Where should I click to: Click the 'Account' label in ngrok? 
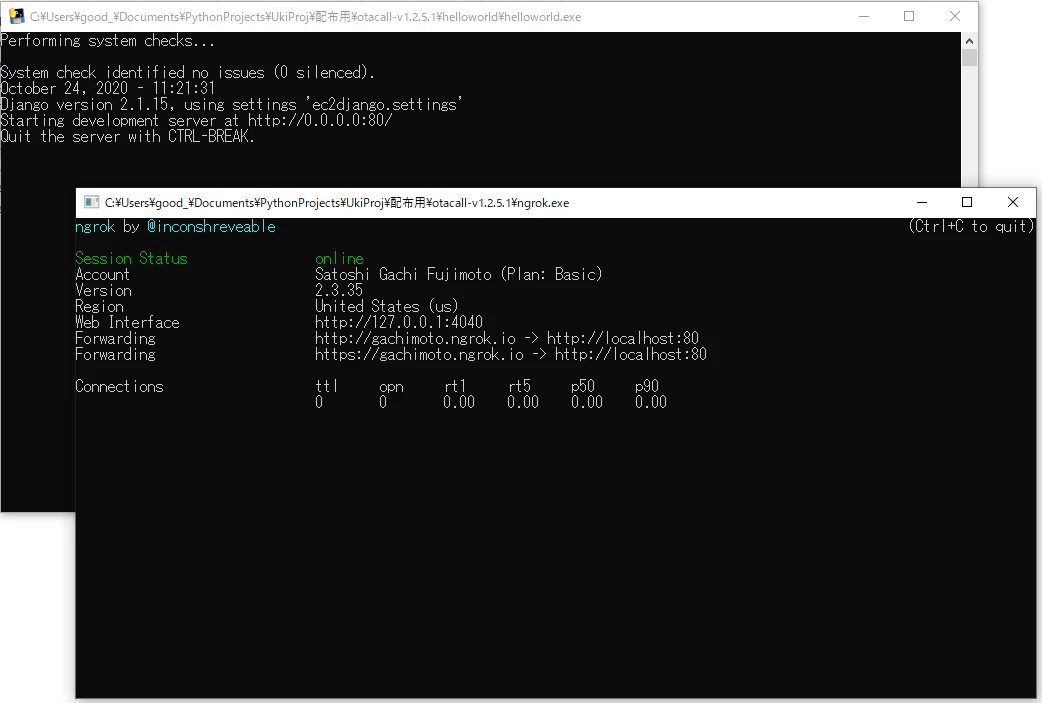102,274
